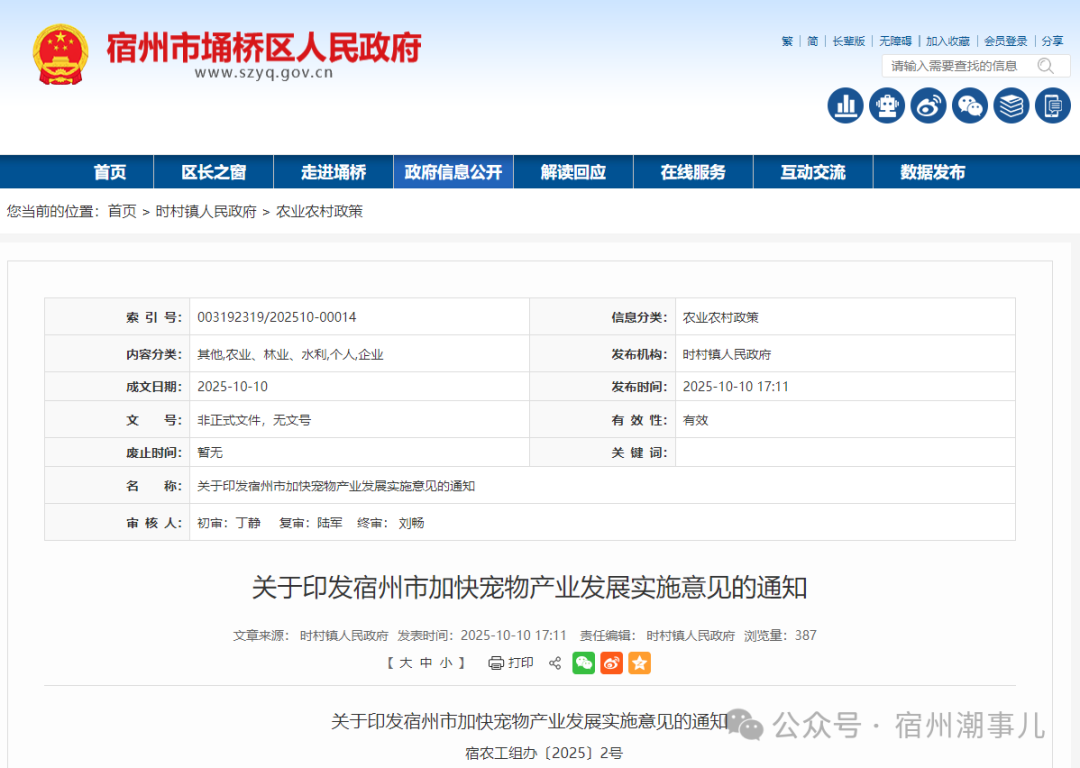Click the share icon beside the print button

click(x=555, y=662)
